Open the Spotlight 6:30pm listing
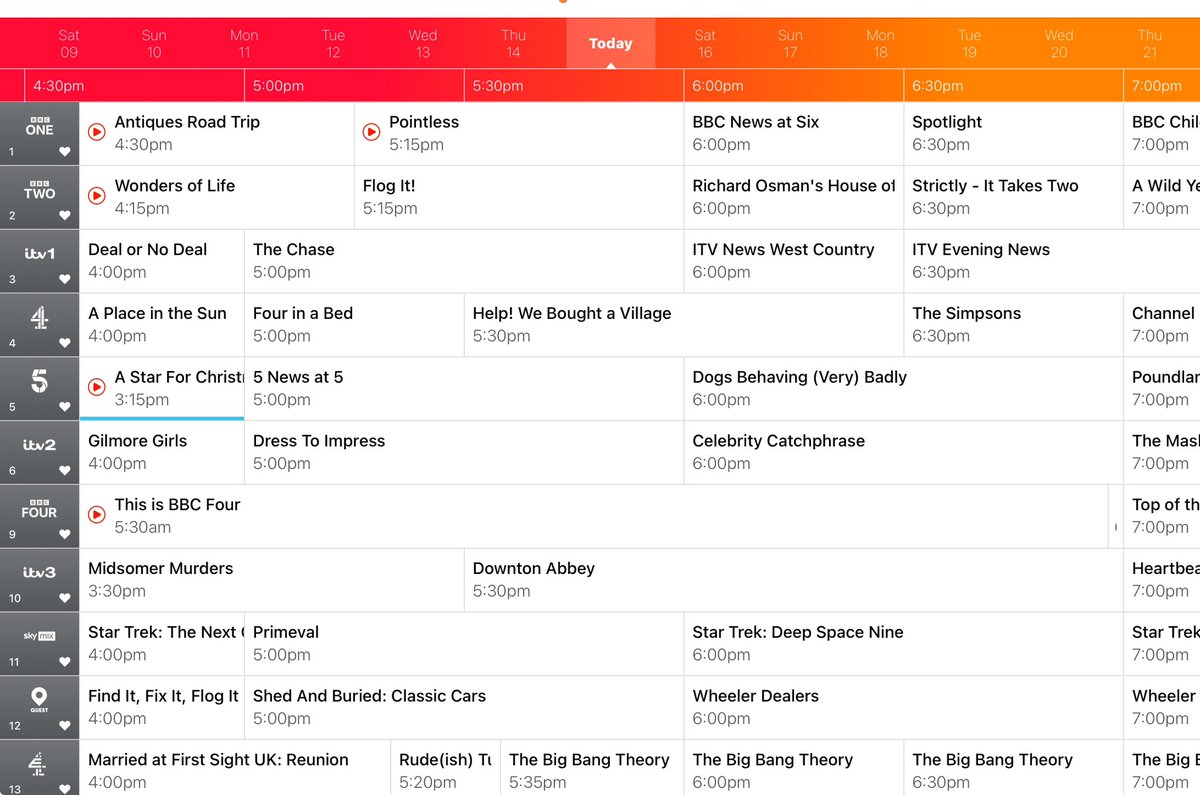 point(1013,133)
